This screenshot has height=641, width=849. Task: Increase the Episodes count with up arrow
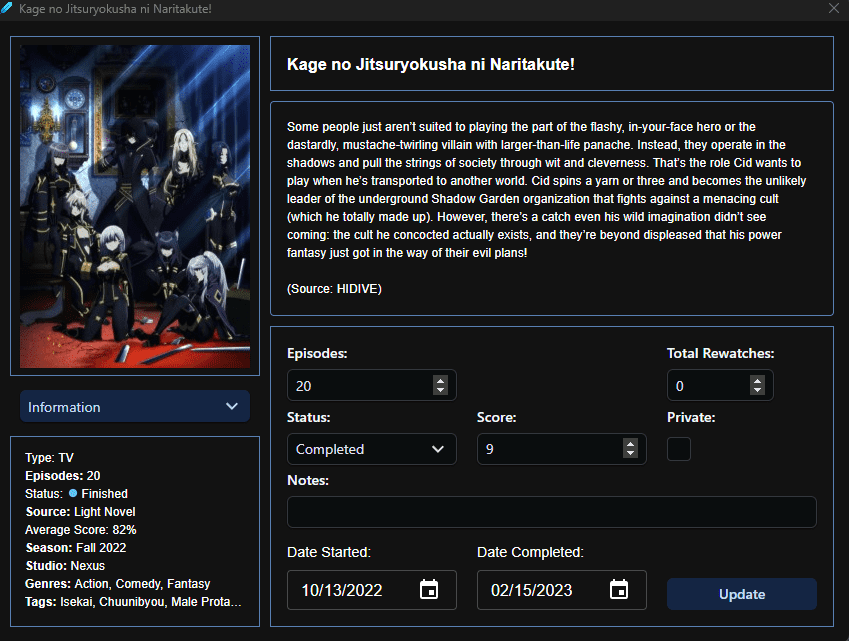(440, 381)
